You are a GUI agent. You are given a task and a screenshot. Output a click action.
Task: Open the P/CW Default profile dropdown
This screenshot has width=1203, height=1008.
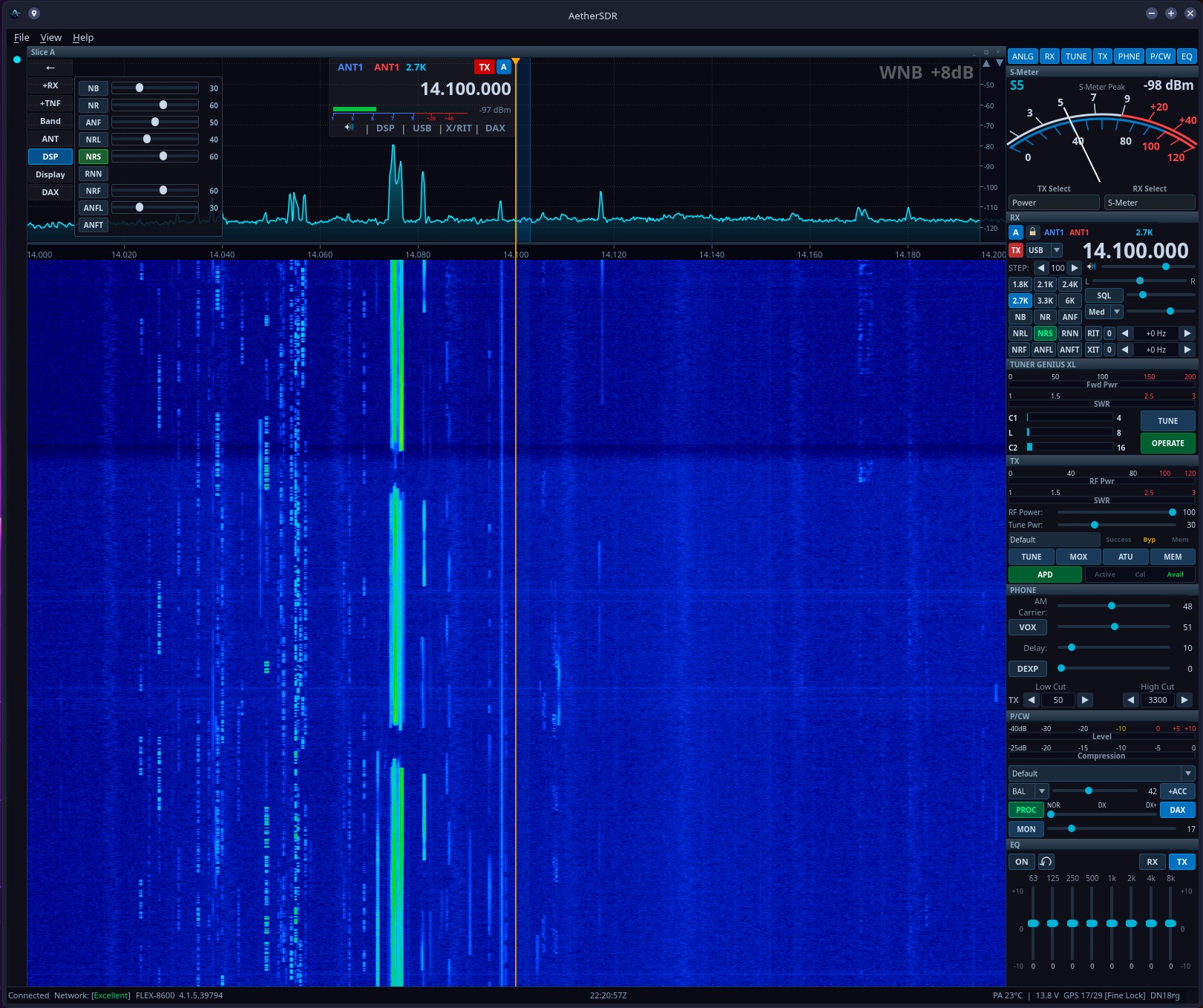coord(1101,773)
